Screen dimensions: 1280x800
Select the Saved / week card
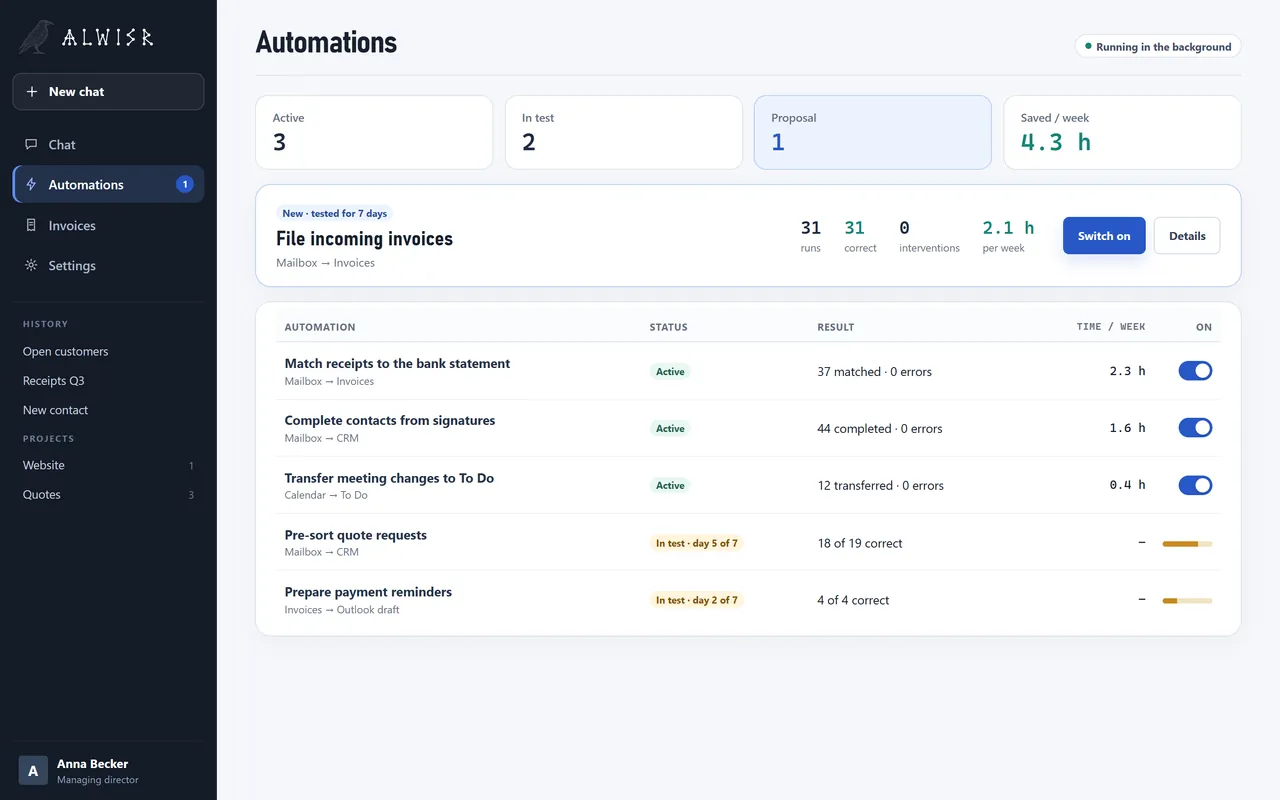click(x=1123, y=132)
